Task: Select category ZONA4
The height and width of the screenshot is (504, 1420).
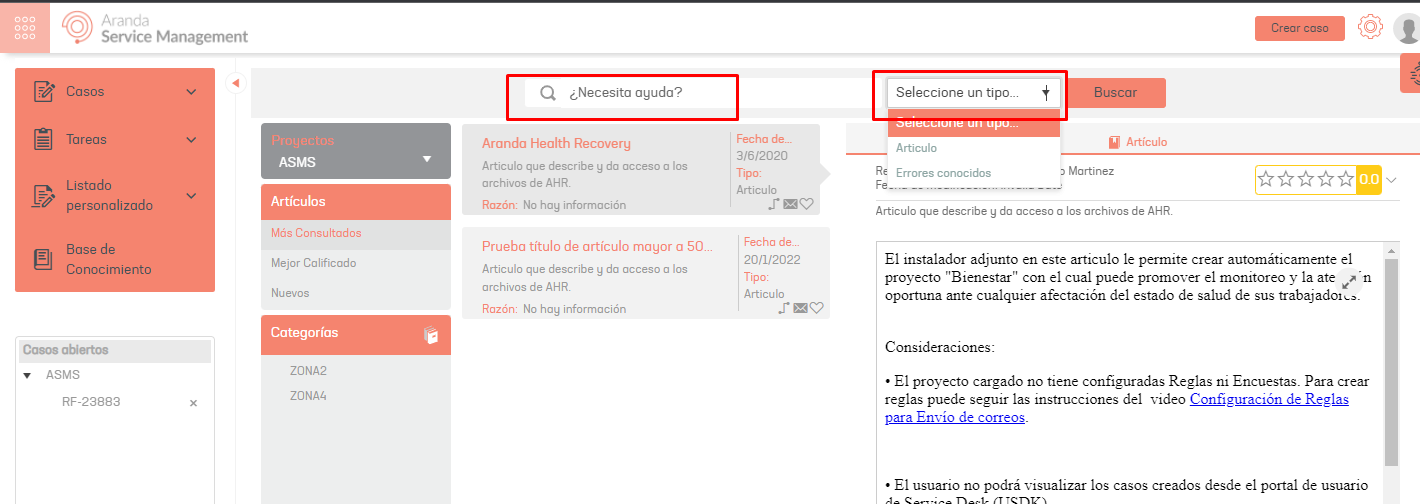Action: pos(308,396)
